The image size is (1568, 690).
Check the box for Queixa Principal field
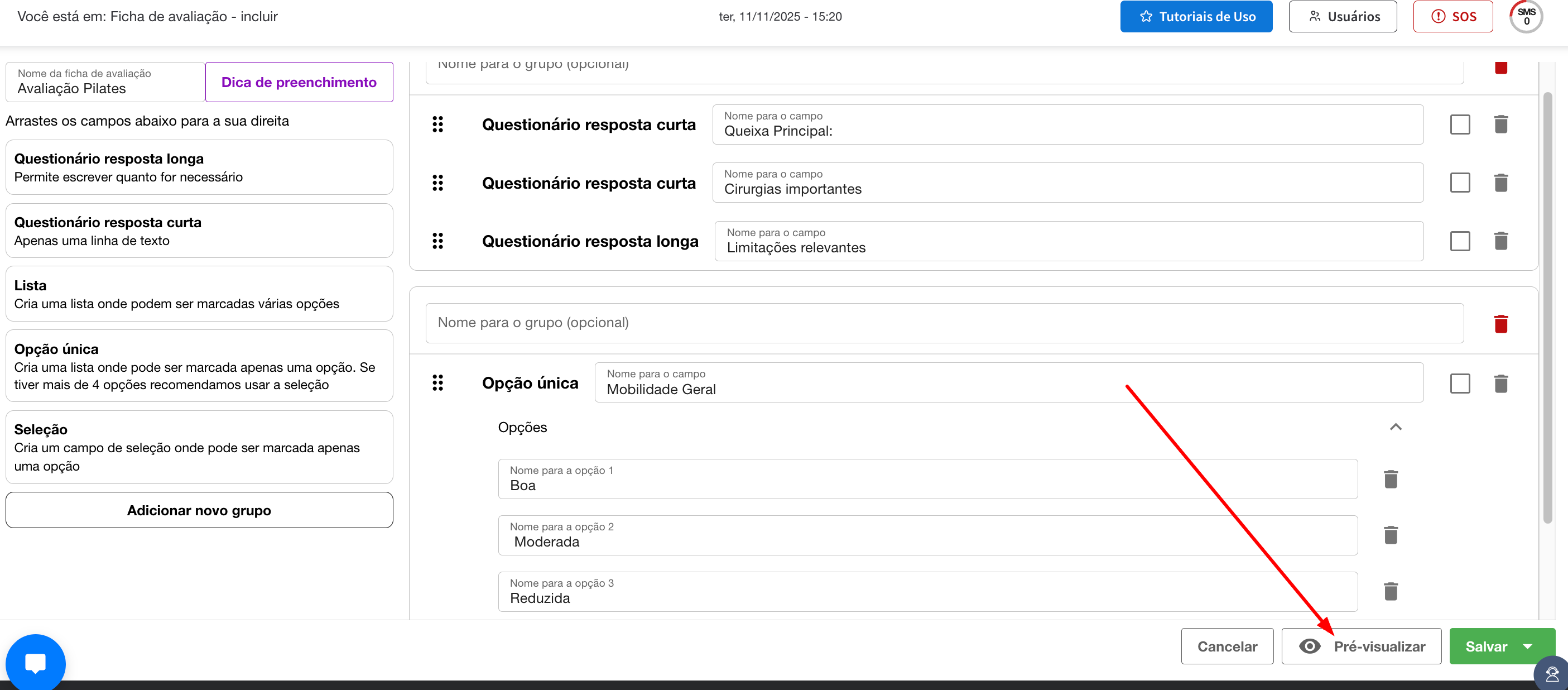1460,124
